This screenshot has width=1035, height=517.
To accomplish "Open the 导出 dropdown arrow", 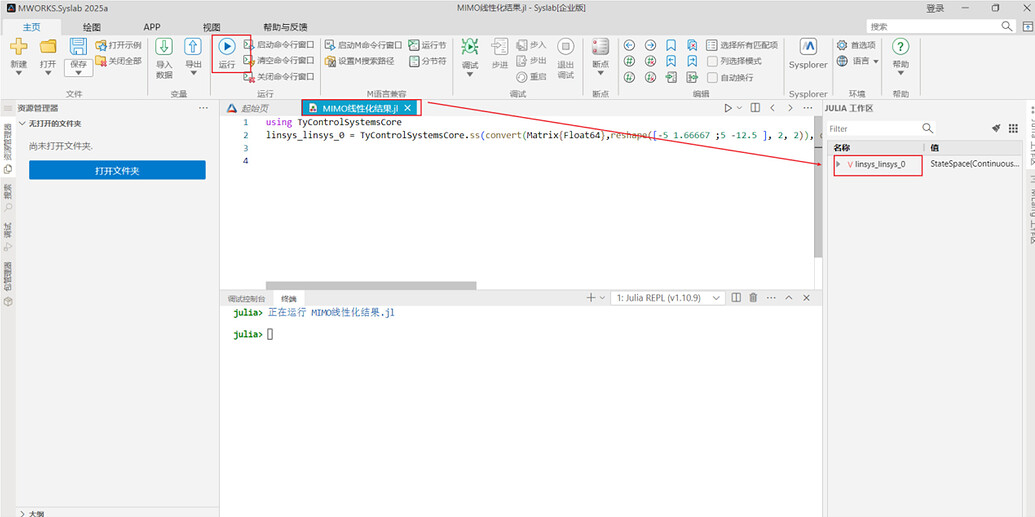I will coord(193,73).
